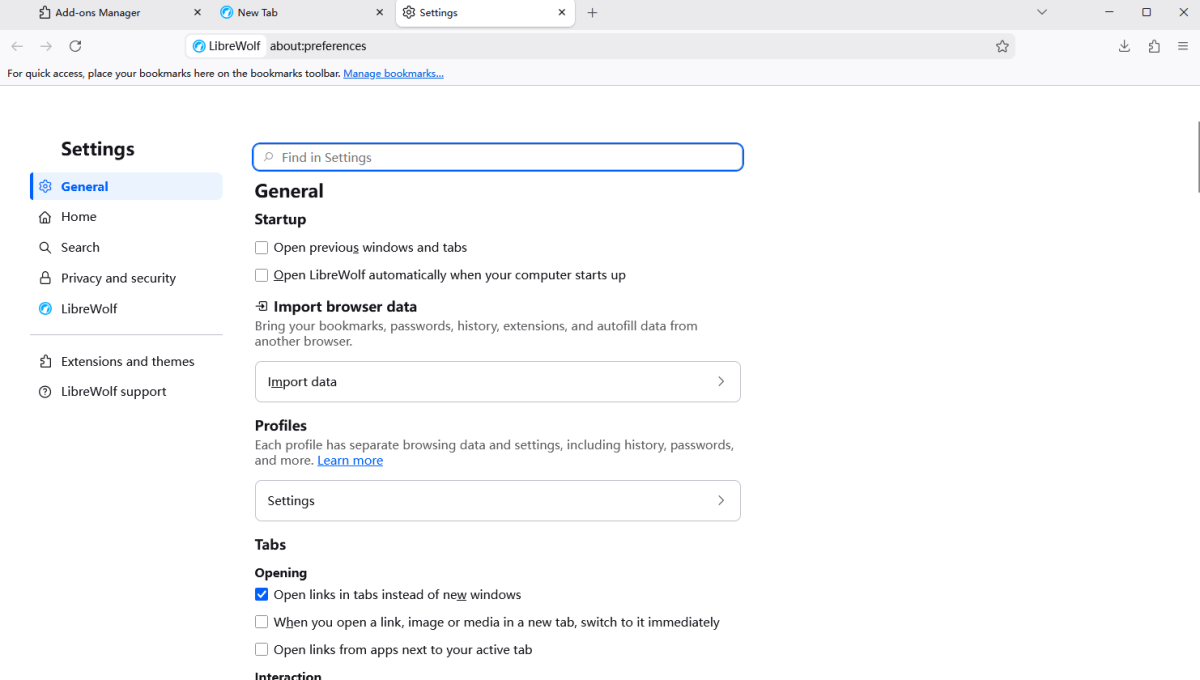Open the Downloads panel
This screenshot has width=1200, height=680.
(1124, 46)
